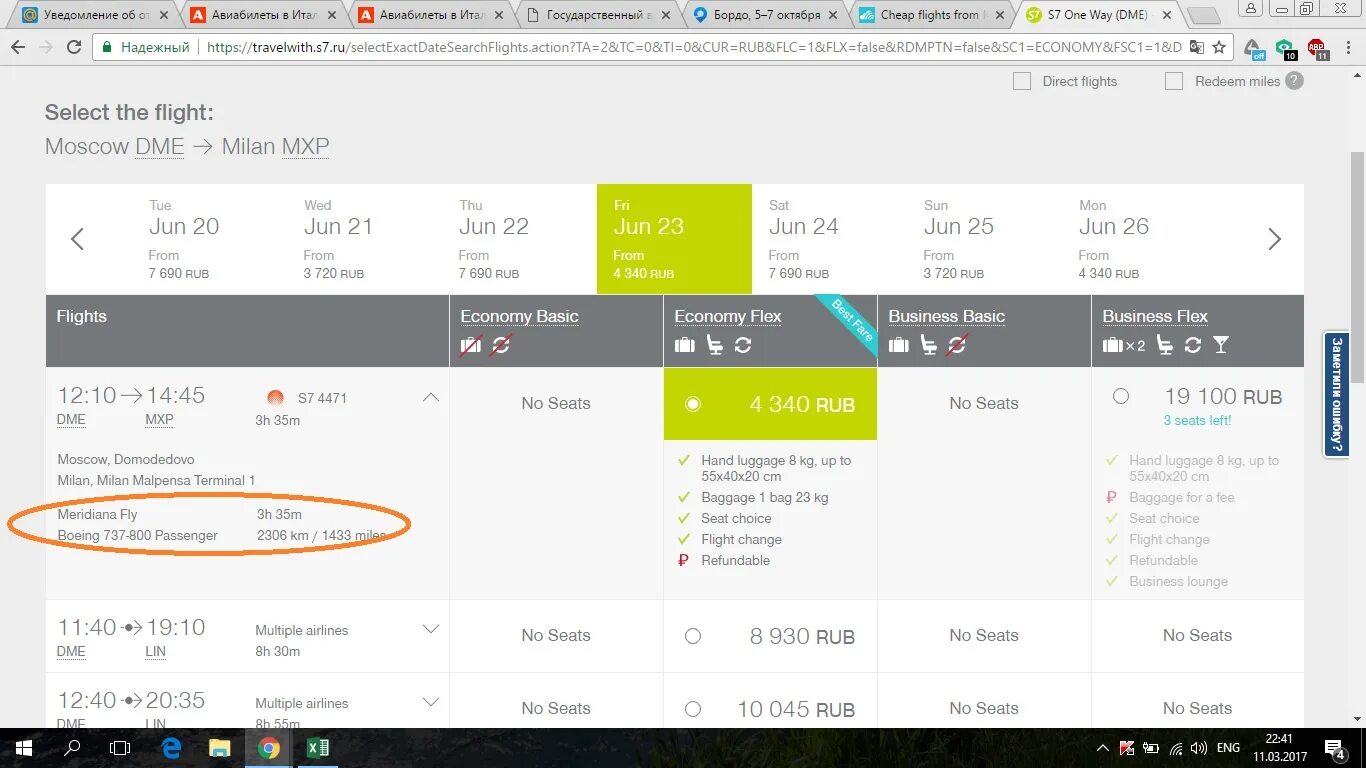Select the Thu Jun 22 date tab
Viewport: 1366px width, 768px height.
pos(520,239)
